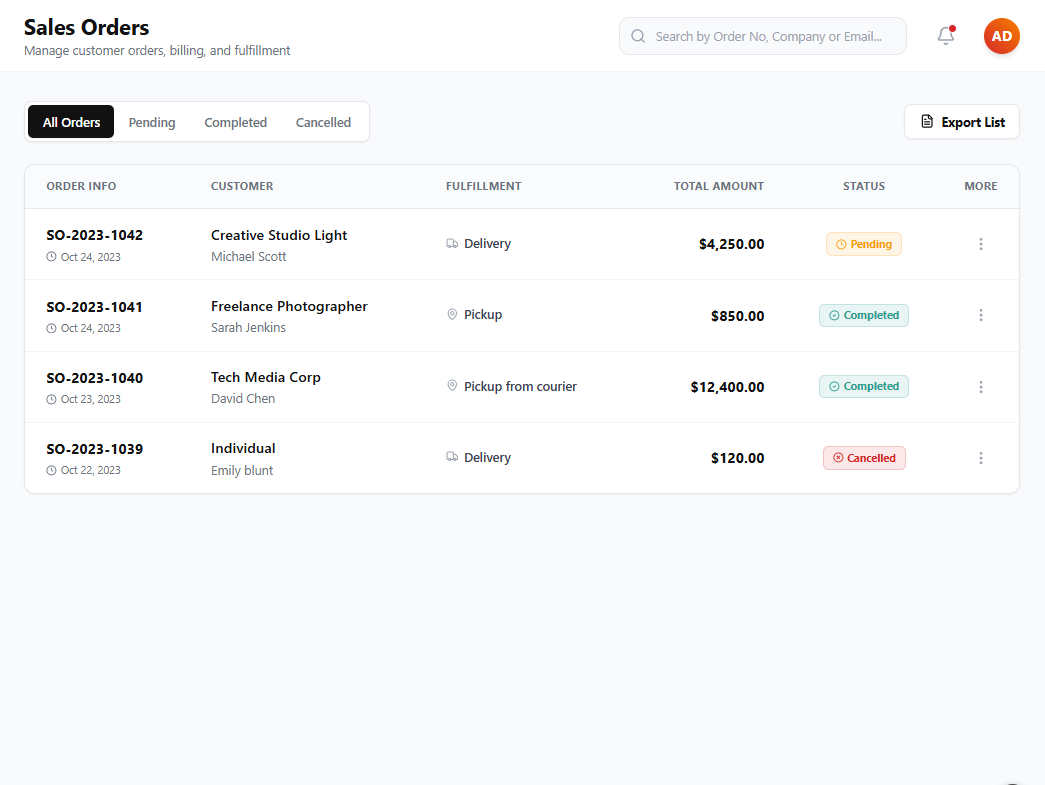Open more options for order SO-2023-1041
Screen dimensions: 1045x785
coord(980,315)
